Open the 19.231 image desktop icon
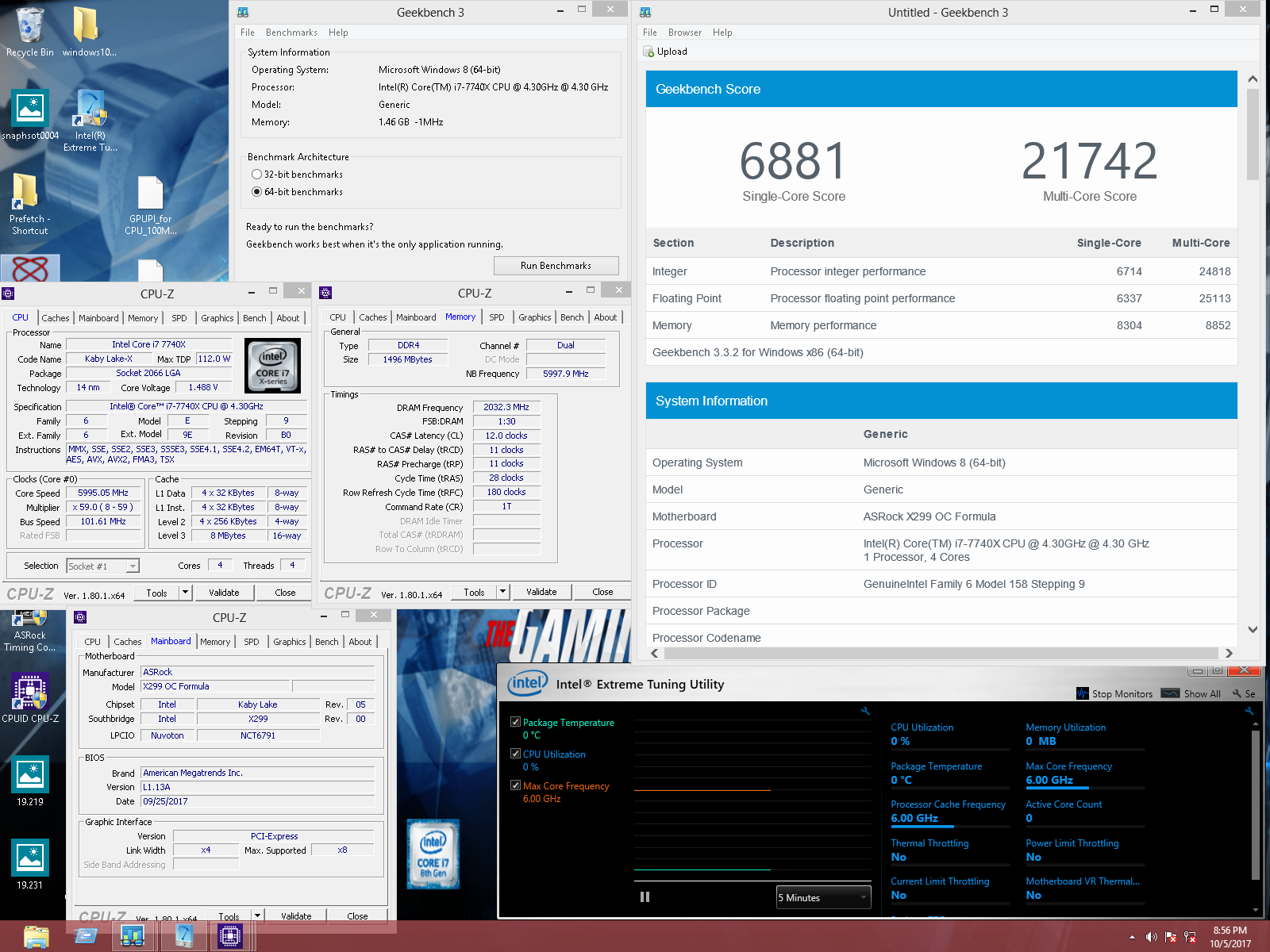 tap(29, 864)
